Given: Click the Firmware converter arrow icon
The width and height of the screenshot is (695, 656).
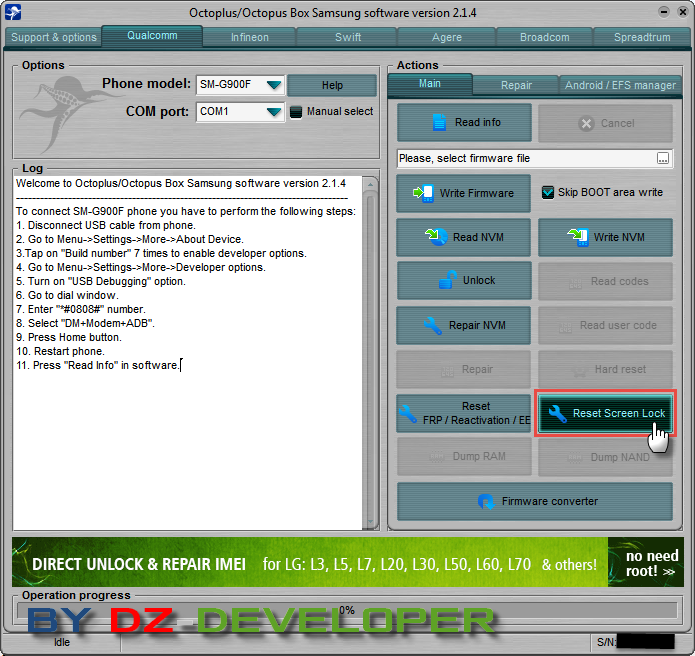Looking at the screenshot, I should [x=486, y=502].
